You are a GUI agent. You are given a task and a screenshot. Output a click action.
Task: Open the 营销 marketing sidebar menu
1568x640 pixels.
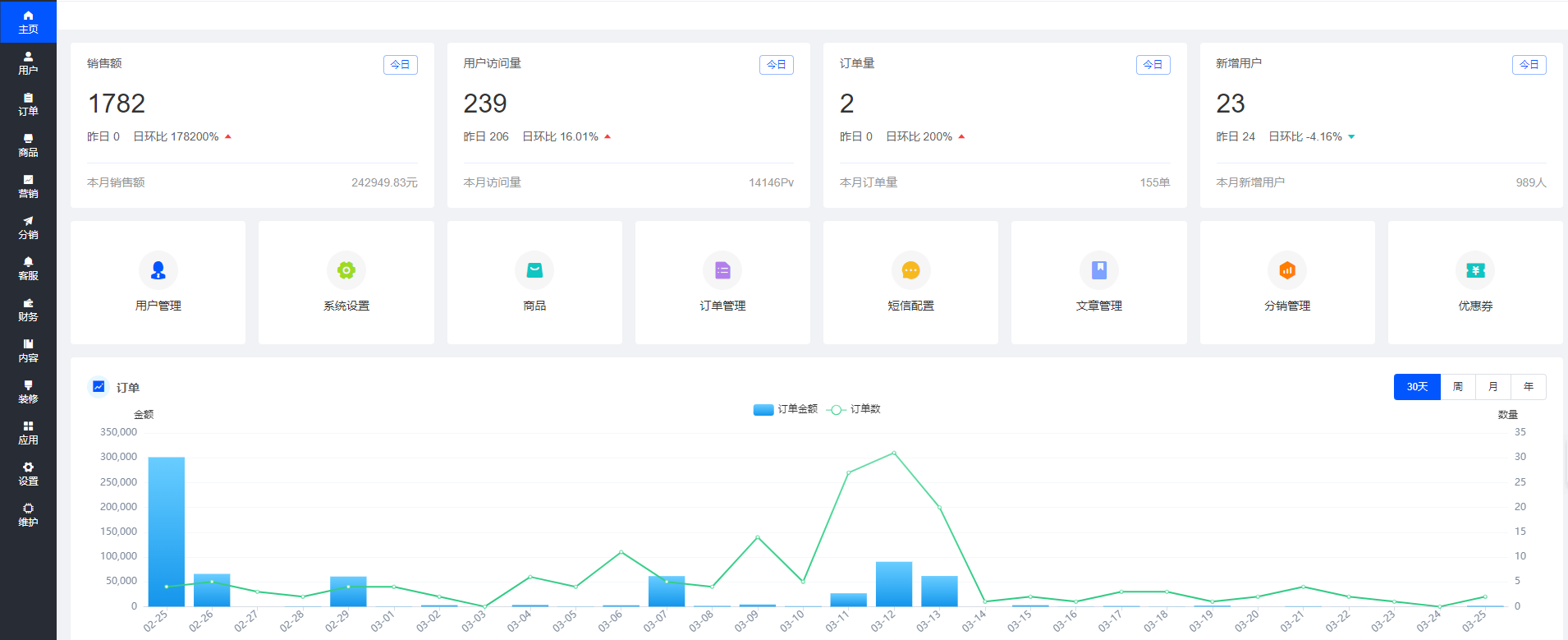point(28,186)
